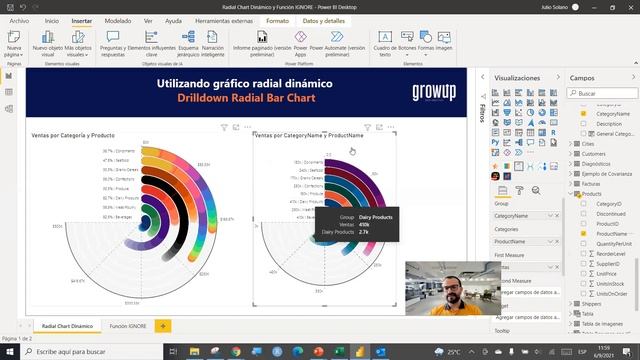This screenshot has width=640, height=360.
Task: Open more options (…) above right chart
Action: (391, 127)
